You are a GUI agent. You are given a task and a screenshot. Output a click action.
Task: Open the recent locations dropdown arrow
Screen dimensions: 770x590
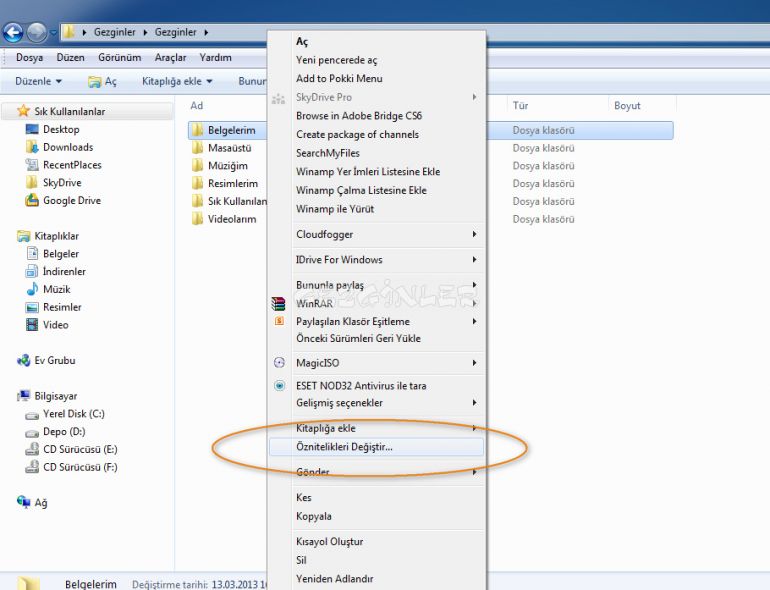[x=53, y=33]
